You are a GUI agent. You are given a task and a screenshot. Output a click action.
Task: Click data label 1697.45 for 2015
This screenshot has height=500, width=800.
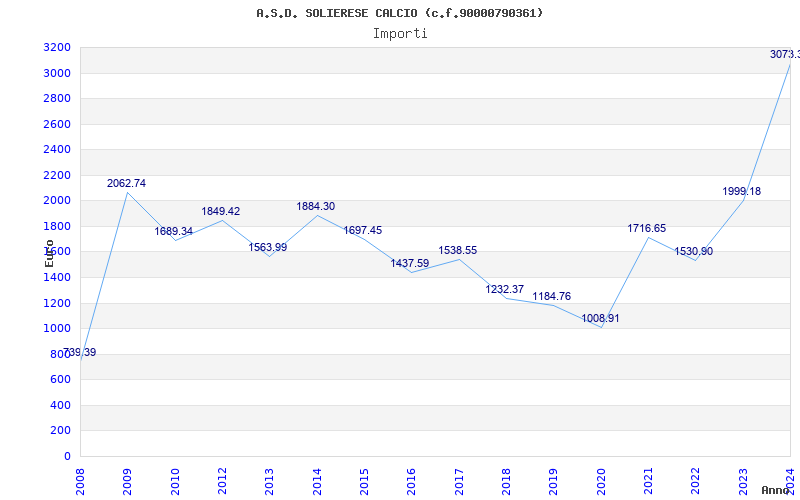363,230
